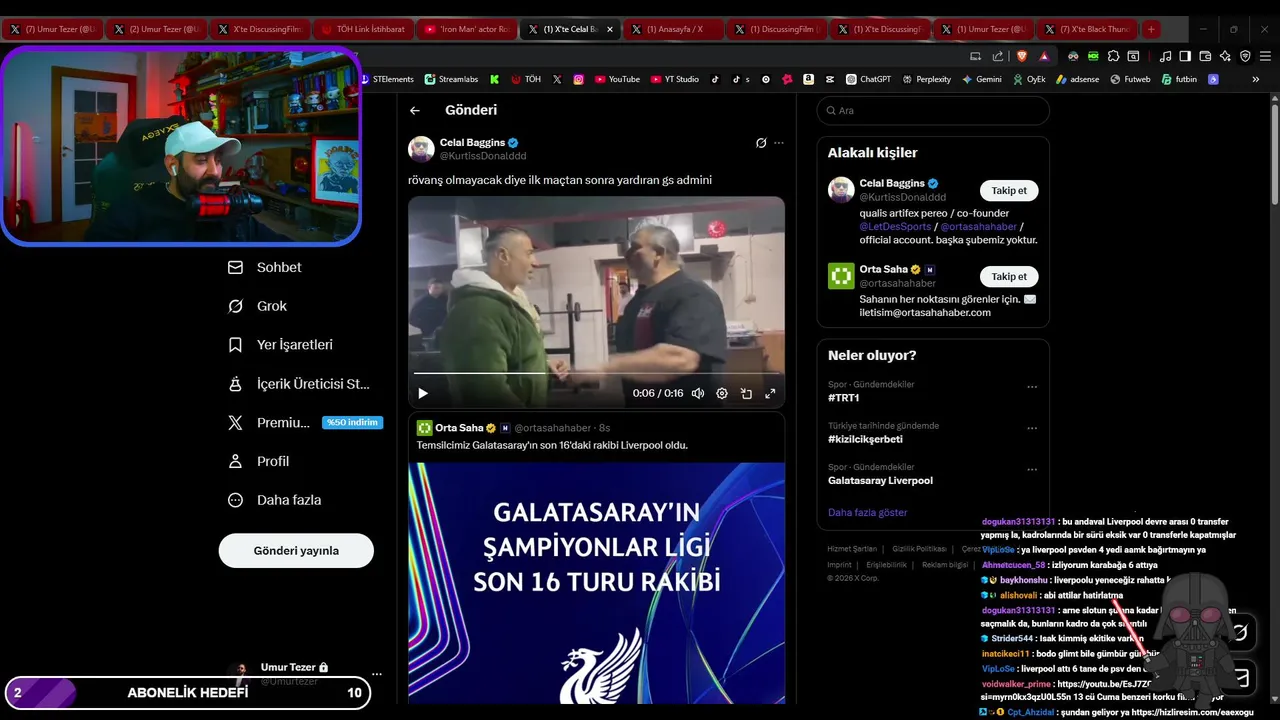Open the video settings gear
Viewport: 1280px width, 720px height.
(722, 394)
